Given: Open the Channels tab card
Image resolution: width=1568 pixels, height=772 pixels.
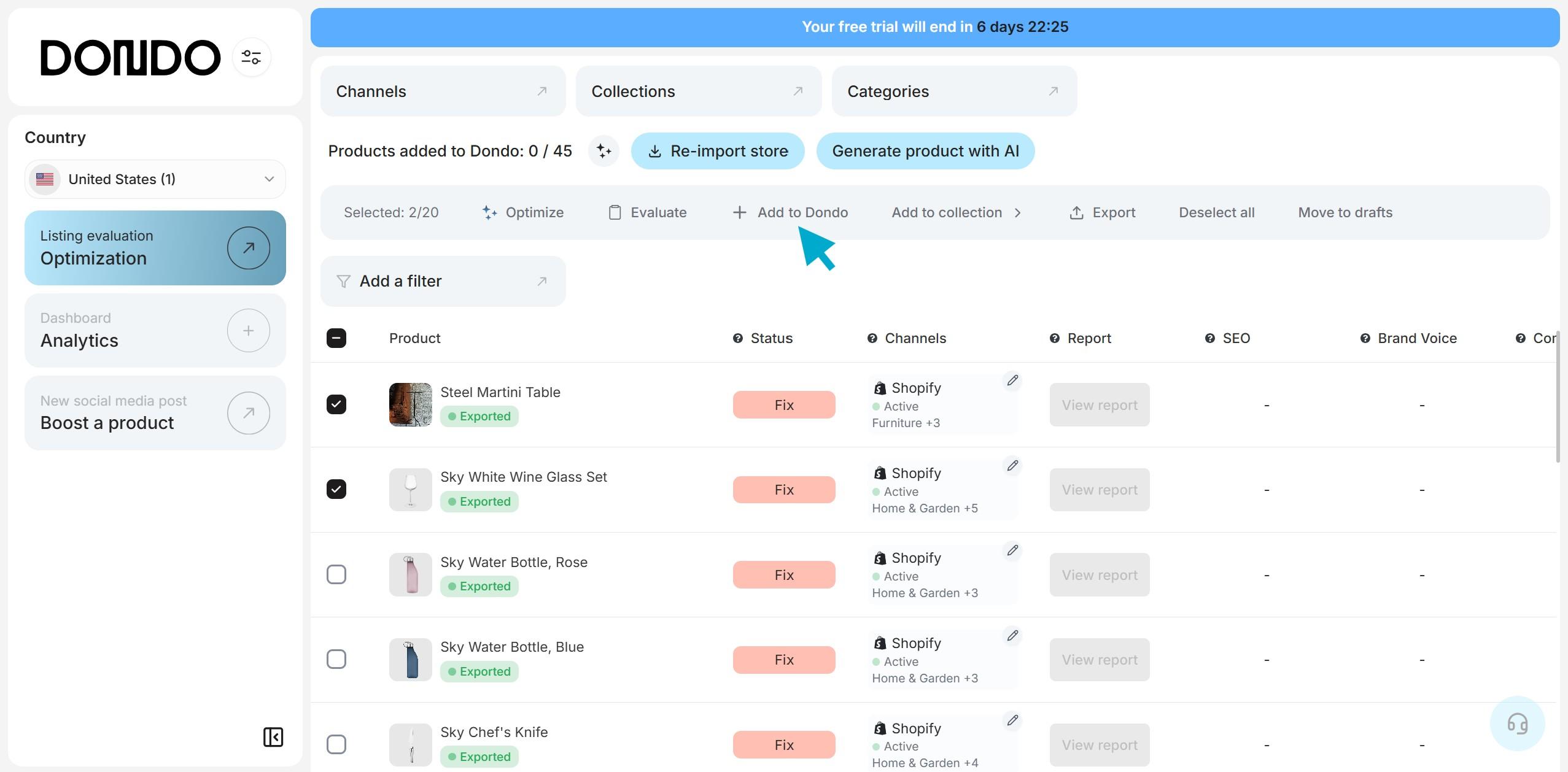Looking at the screenshot, I should 443,91.
